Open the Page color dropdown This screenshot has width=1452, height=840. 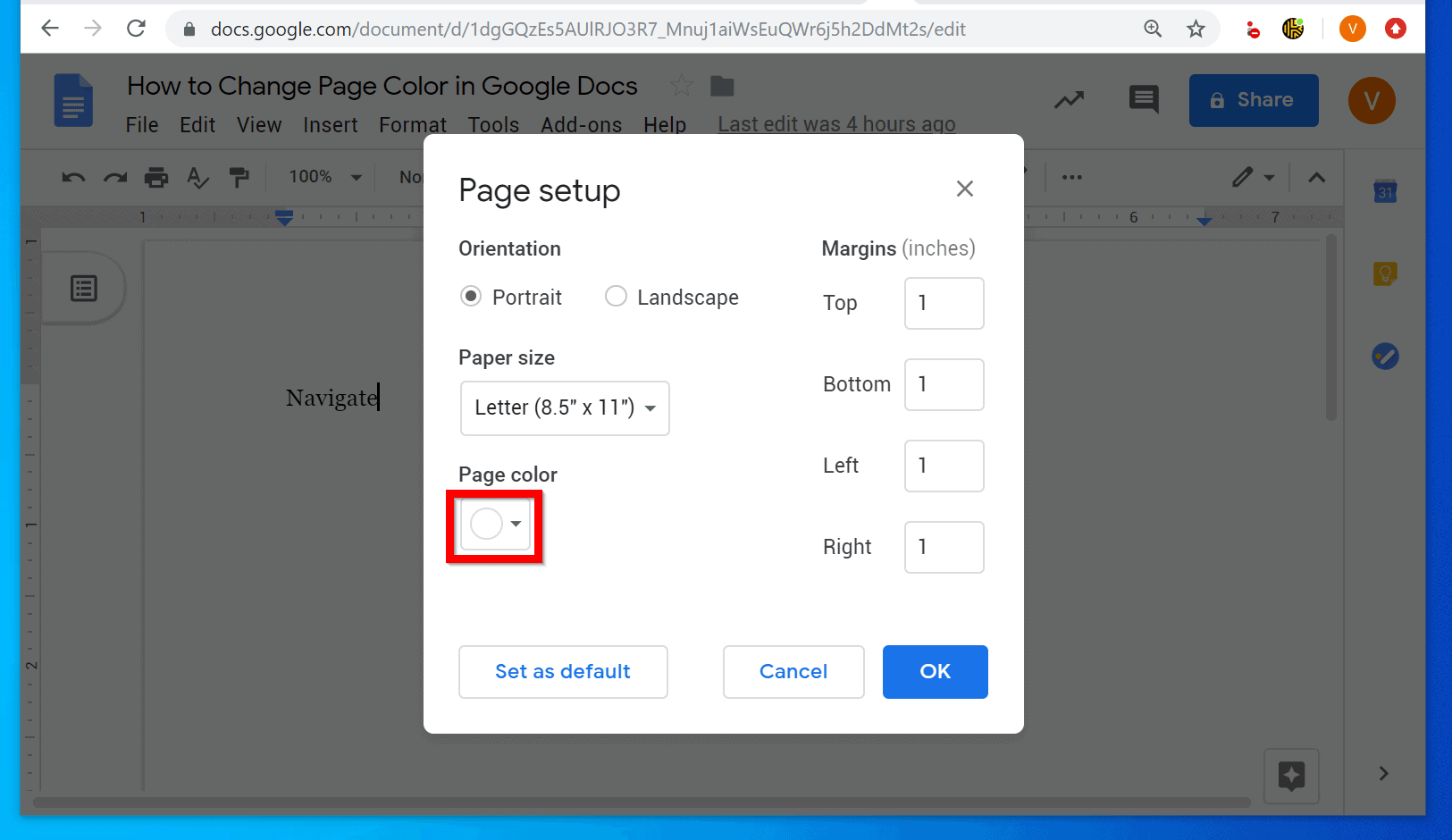point(496,524)
